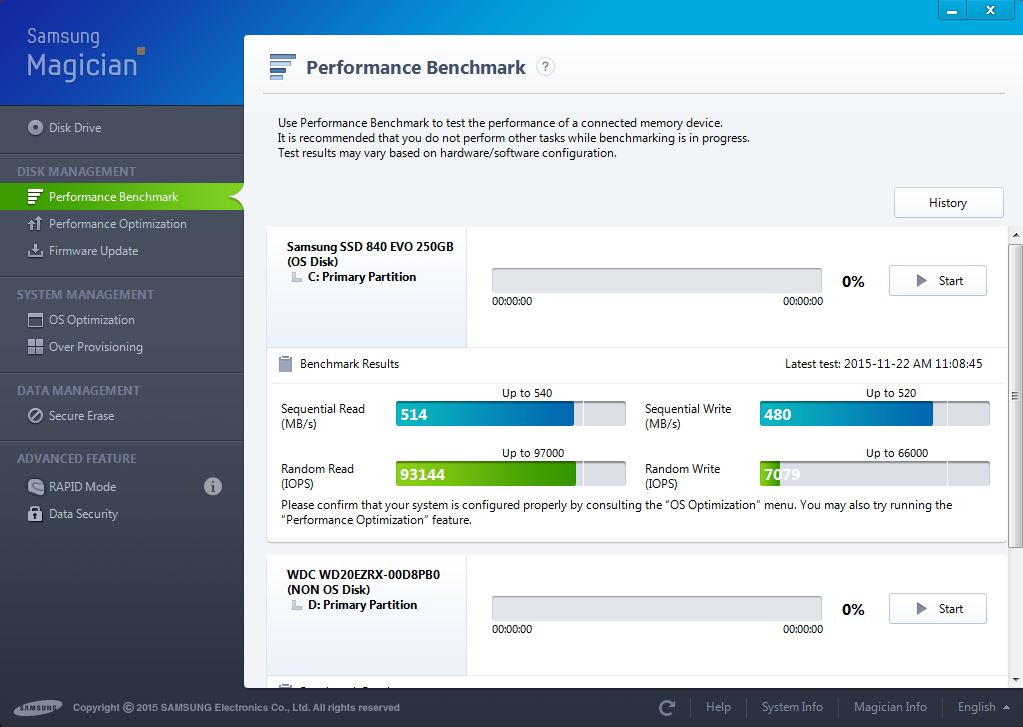Expand the English language dropdown
The height and width of the screenshot is (727, 1023).
point(983,707)
